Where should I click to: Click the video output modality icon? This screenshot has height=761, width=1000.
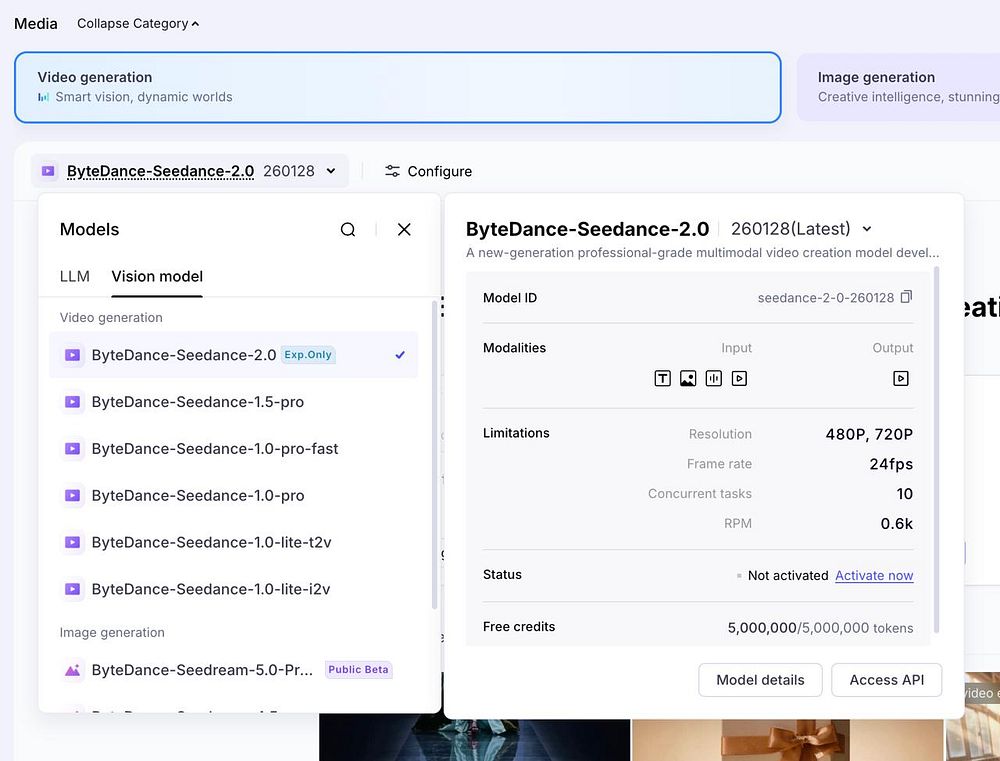tap(901, 378)
